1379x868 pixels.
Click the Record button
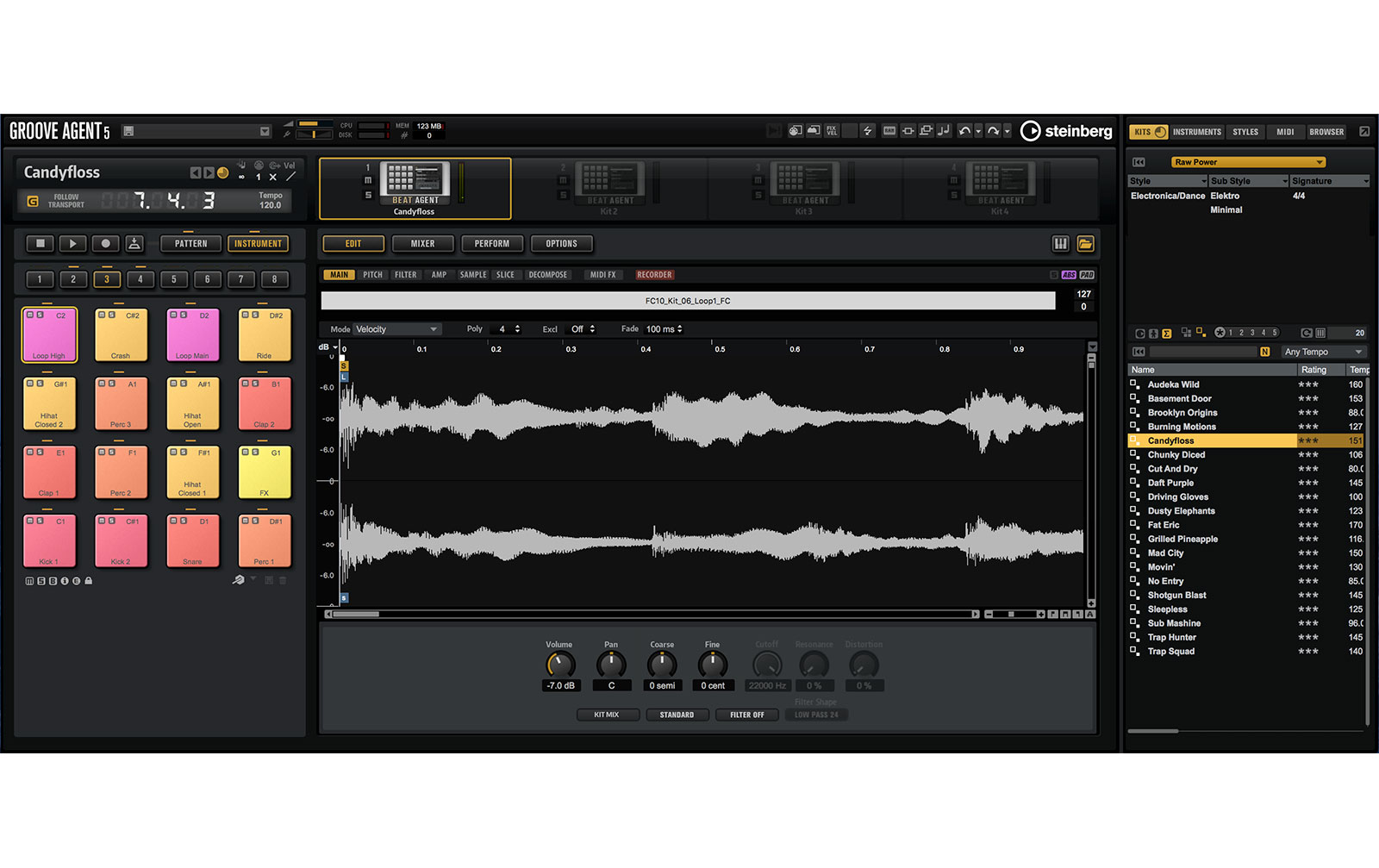(x=105, y=244)
